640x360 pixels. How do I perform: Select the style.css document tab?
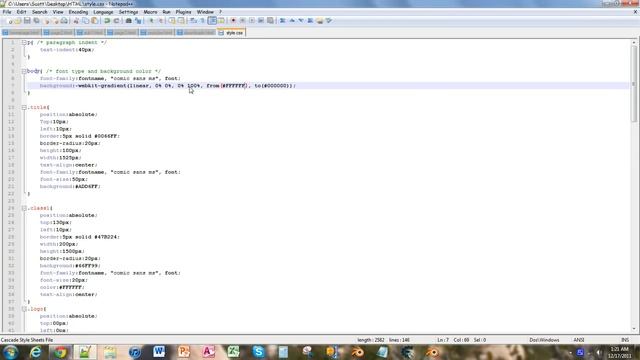tap(231, 33)
